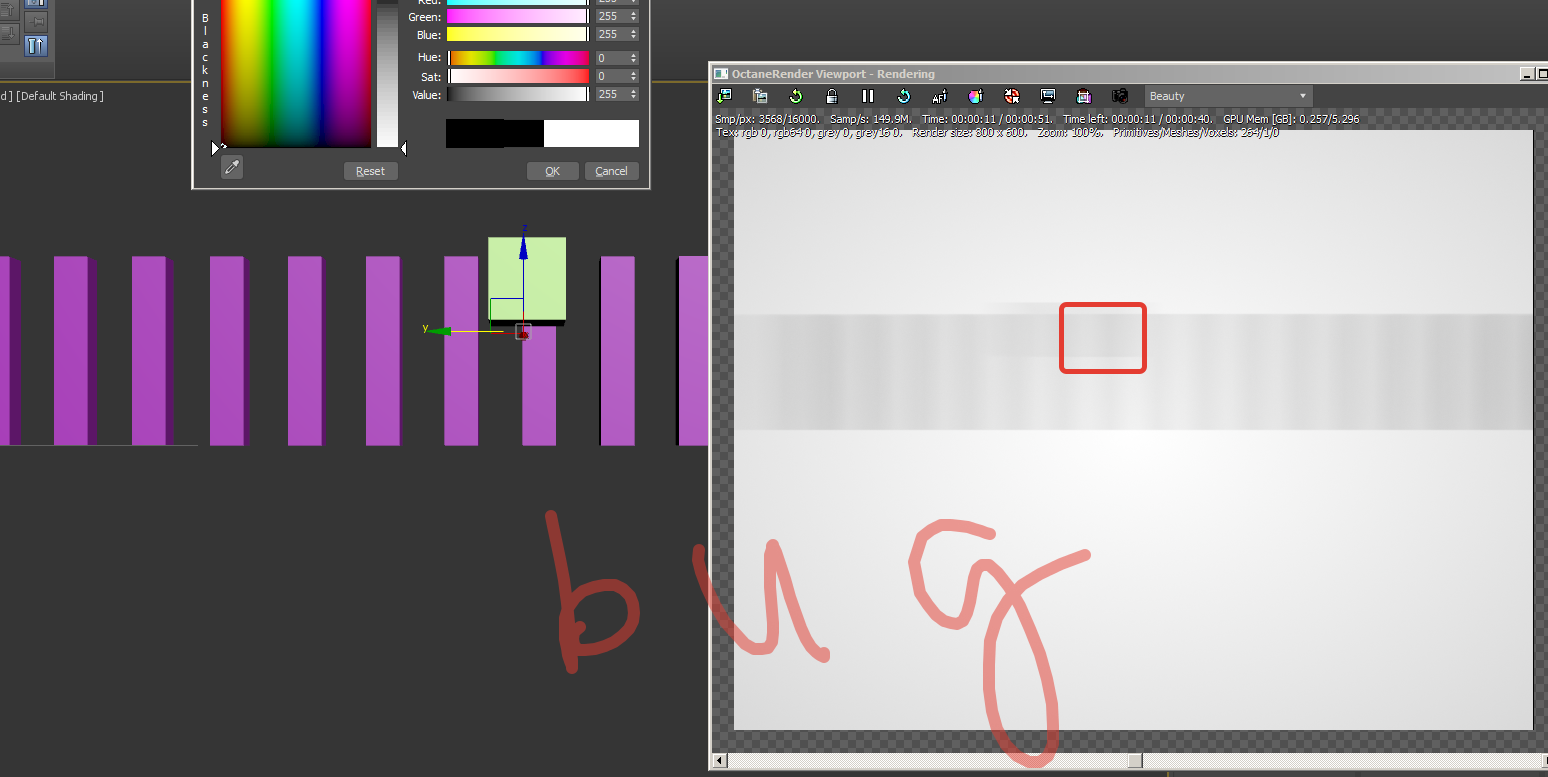Click the pink render region icon
The image size is (1548, 777).
pyautogui.click(x=1084, y=96)
